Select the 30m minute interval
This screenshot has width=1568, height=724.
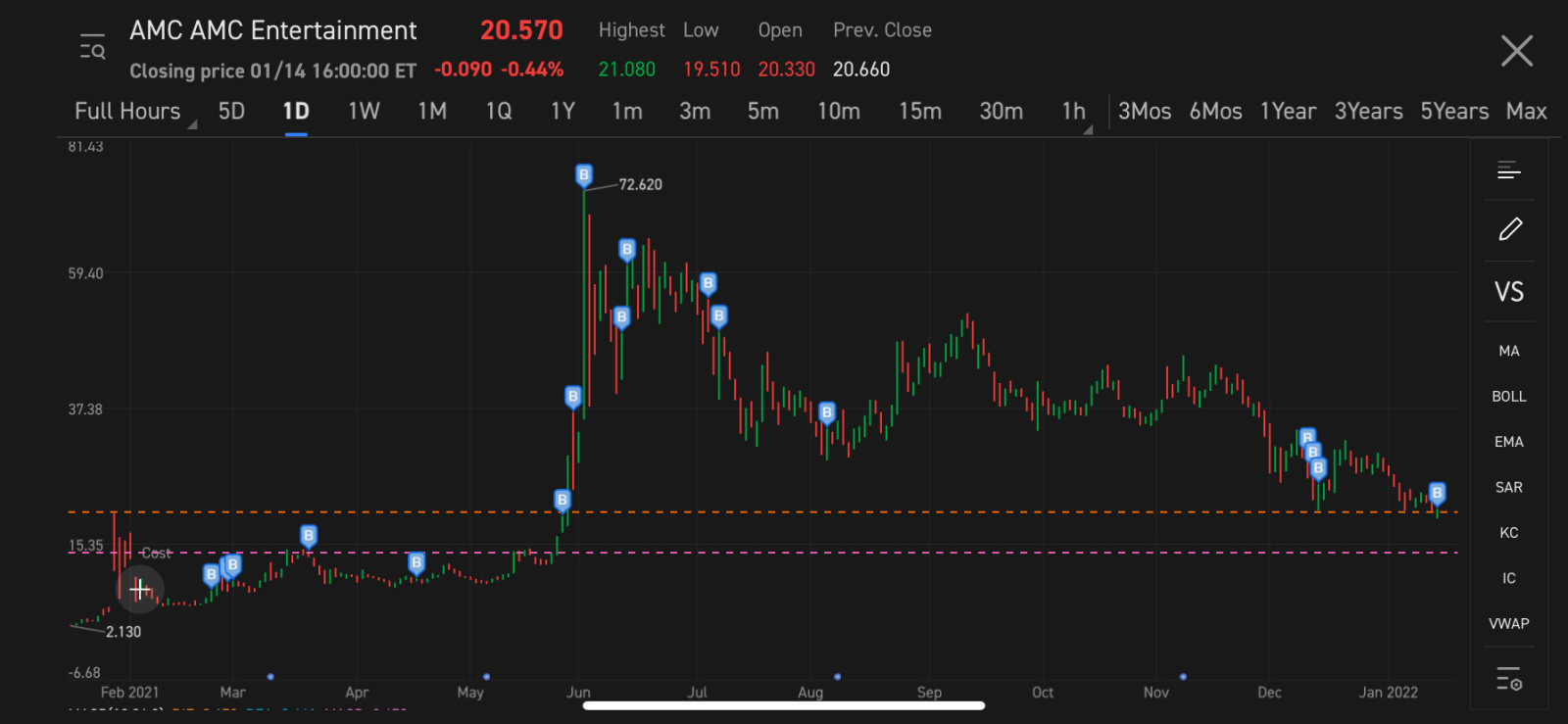1001,111
